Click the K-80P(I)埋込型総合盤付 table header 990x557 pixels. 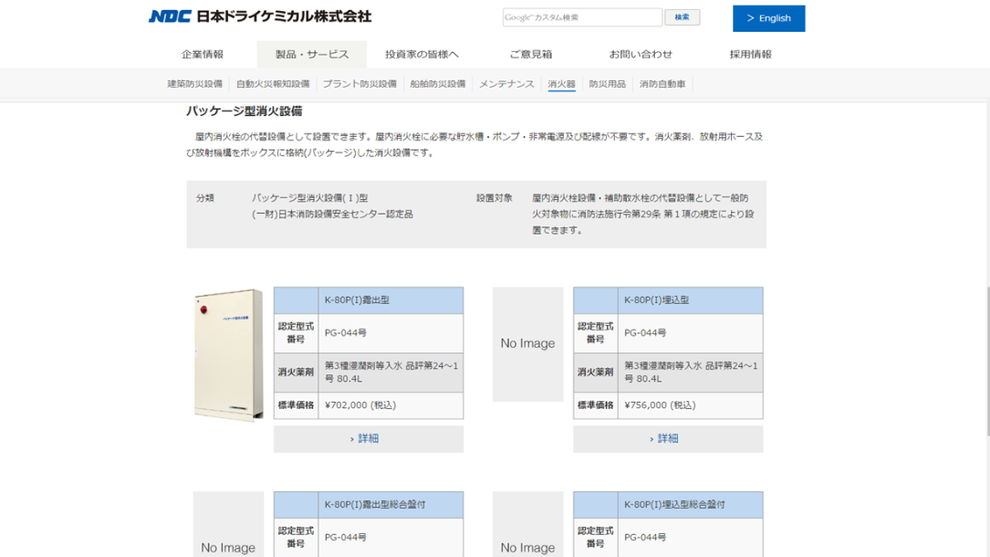pyautogui.click(x=668, y=505)
